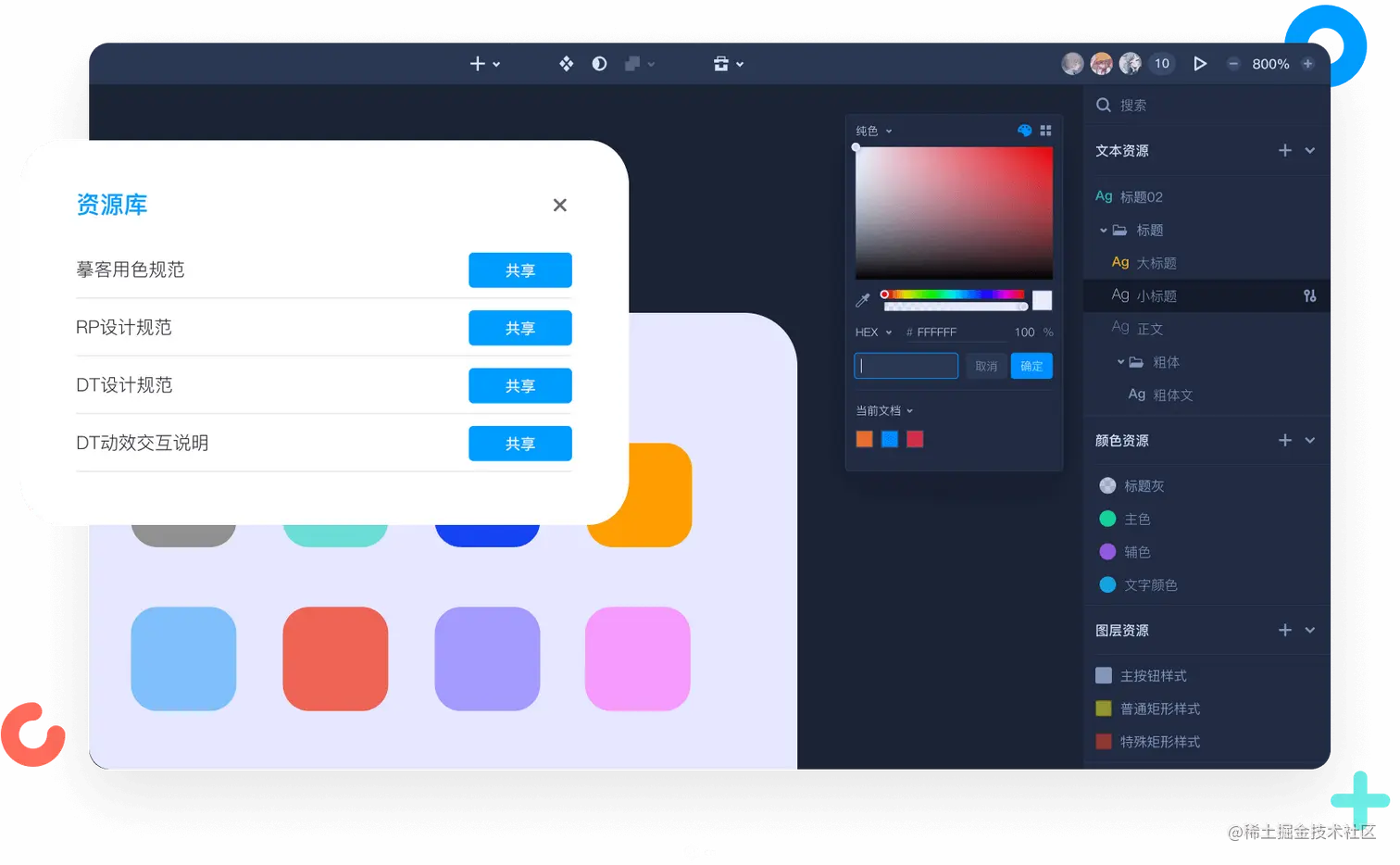Add a new 图层资源 with plus icon
1400x865 pixels.
(x=1285, y=630)
